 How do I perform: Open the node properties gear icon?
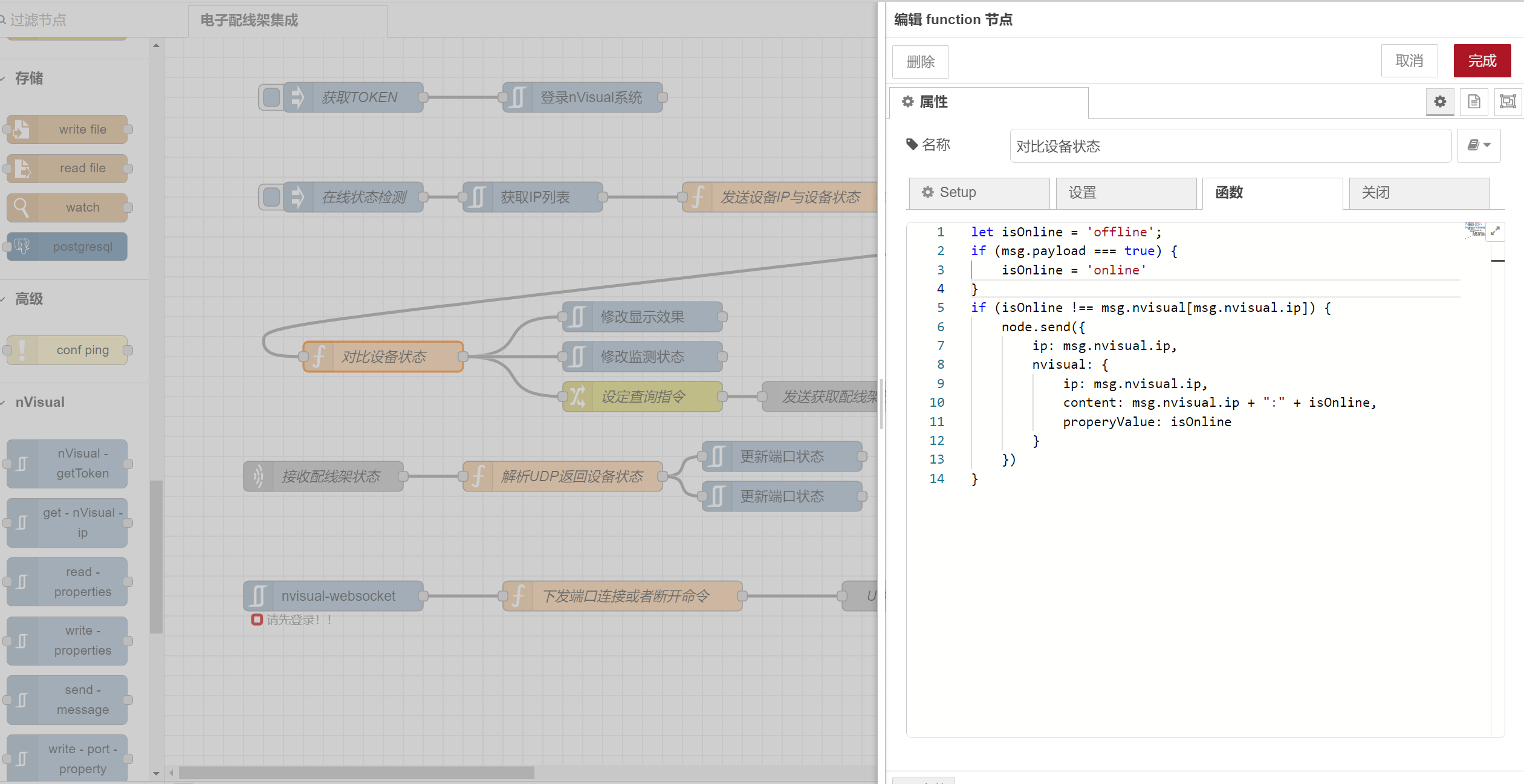coord(1440,102)
